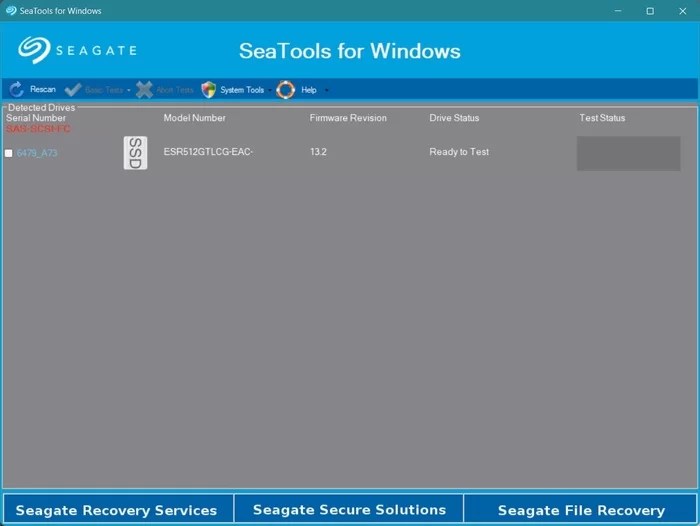This screenshot has height=526, width=700.
Task: Click the Help lifebuoy icon
Action: (x=286, y=90)
